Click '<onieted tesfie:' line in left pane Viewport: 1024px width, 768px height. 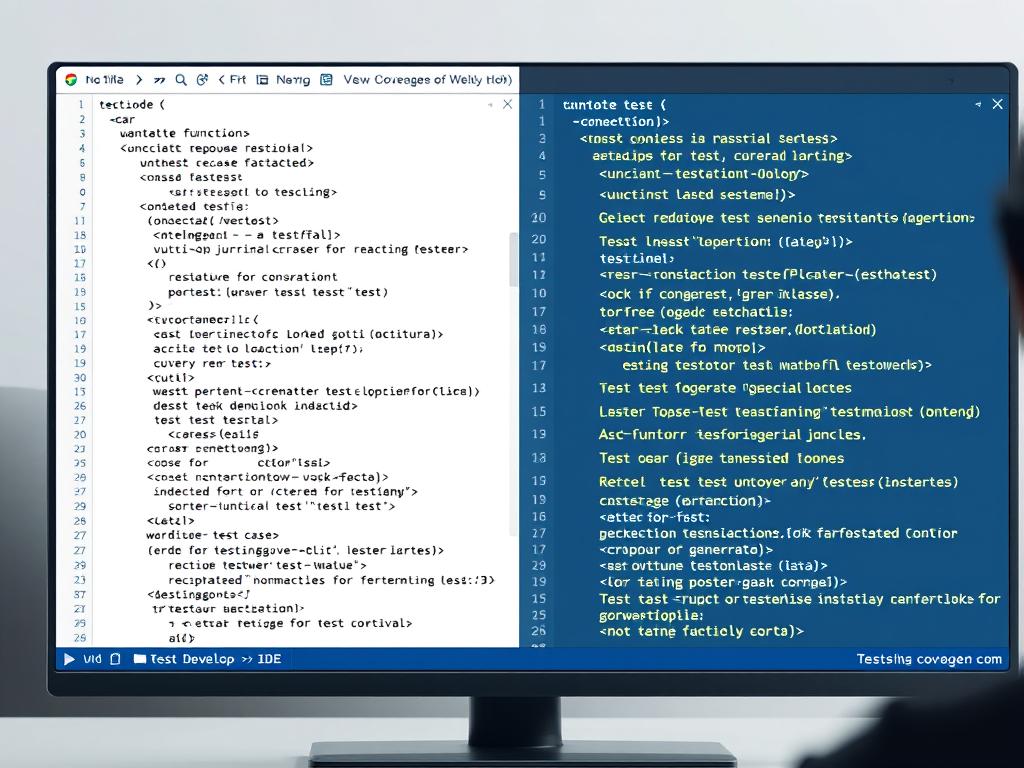click(194, 206)
